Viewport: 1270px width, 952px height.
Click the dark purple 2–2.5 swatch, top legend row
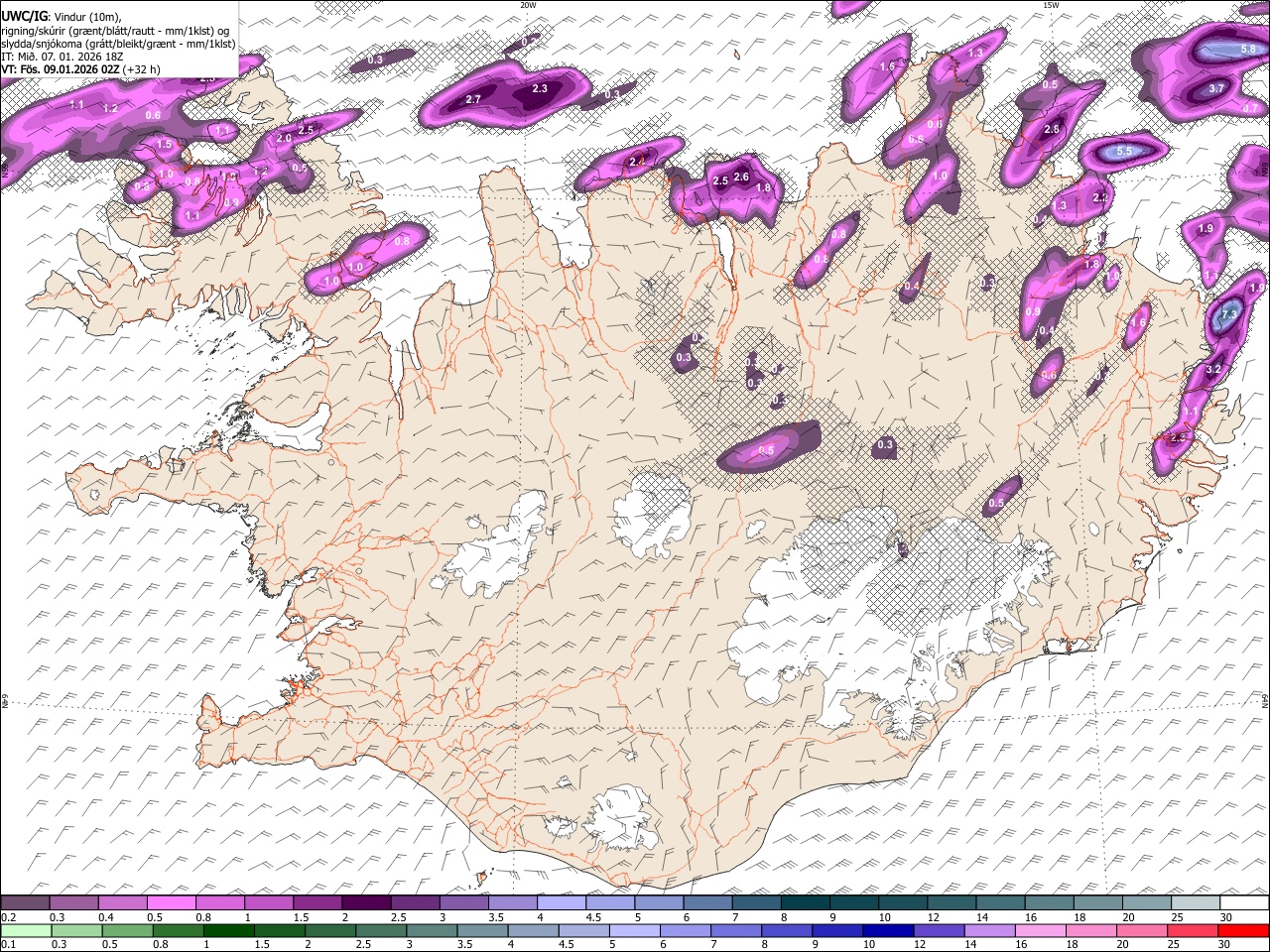tap(366, 902)
